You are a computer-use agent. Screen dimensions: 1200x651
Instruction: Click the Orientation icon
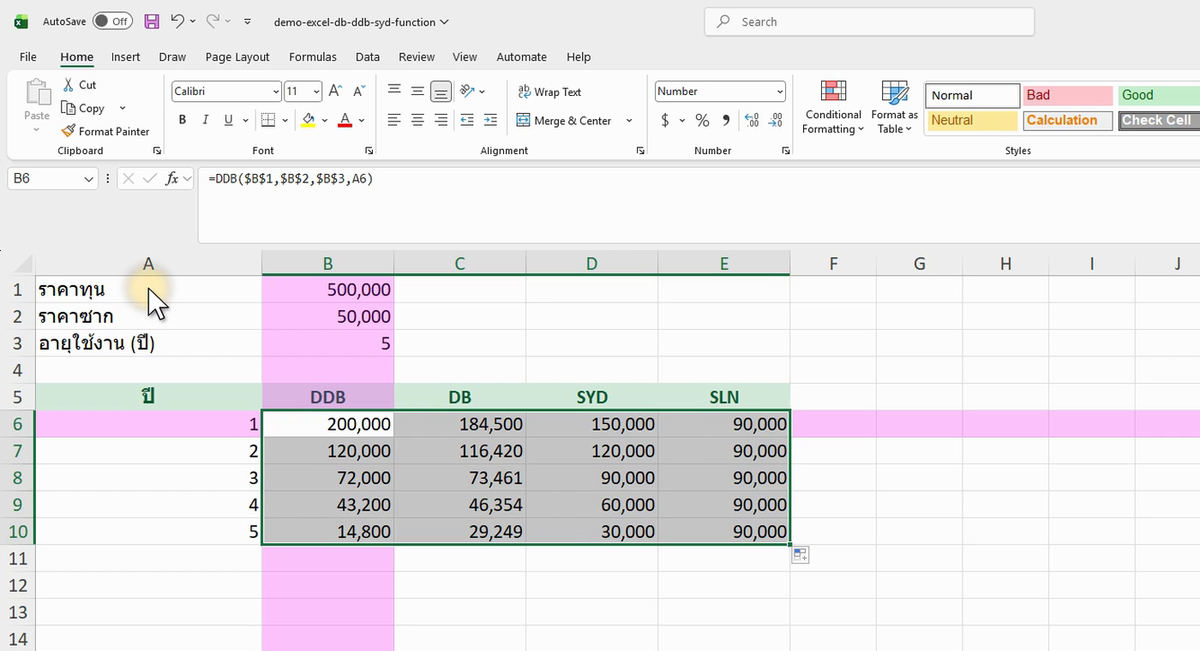click(x=467, y=91)
